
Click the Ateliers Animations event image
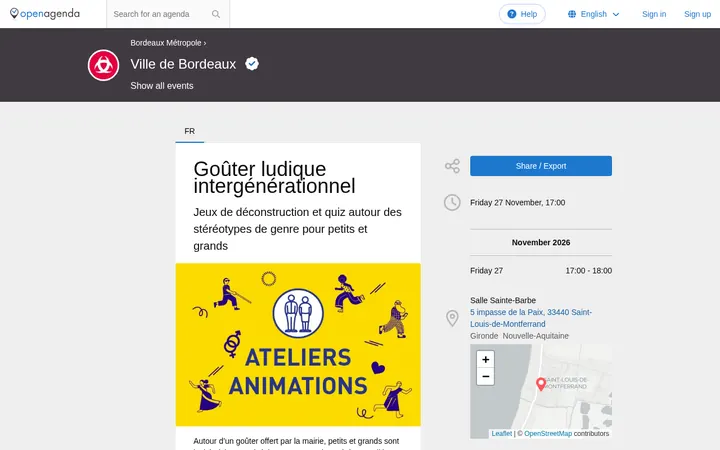(x=298, y=344)
